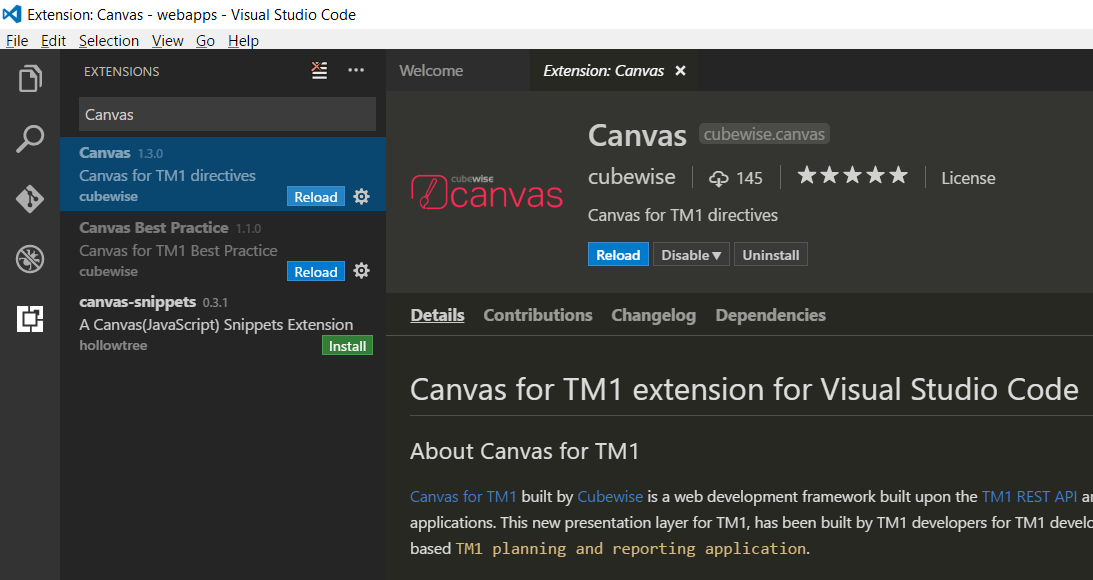Screen dimensions: 1093x580
Task: Open the manage gear for Canvas Best Practice
Action: click(361, 271)
